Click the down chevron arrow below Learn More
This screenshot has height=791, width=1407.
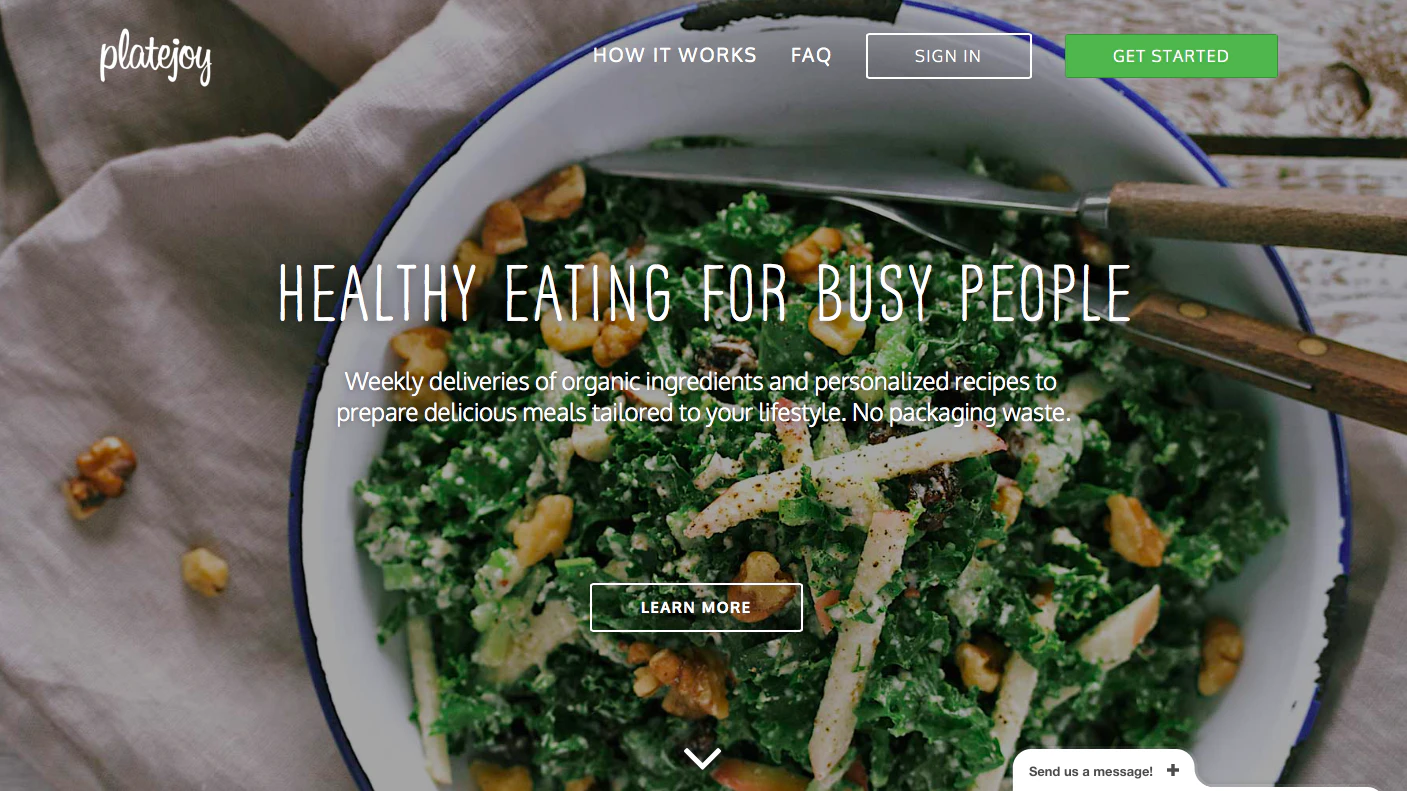703,758
